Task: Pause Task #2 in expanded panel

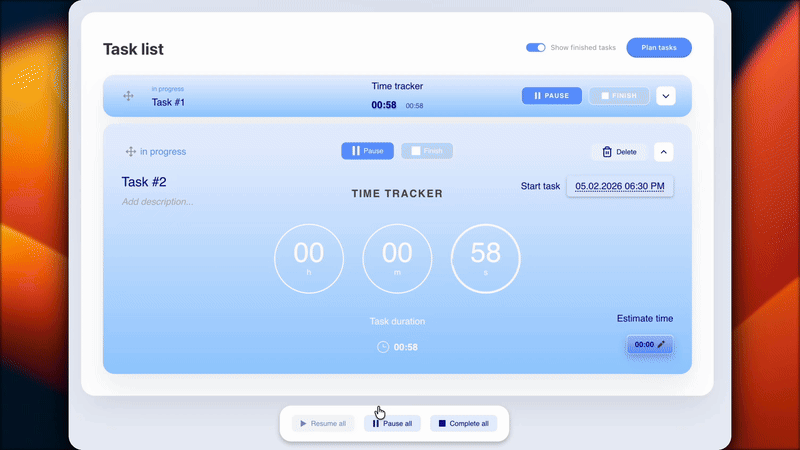Action: pyautogui.click(x=367, y=151)
